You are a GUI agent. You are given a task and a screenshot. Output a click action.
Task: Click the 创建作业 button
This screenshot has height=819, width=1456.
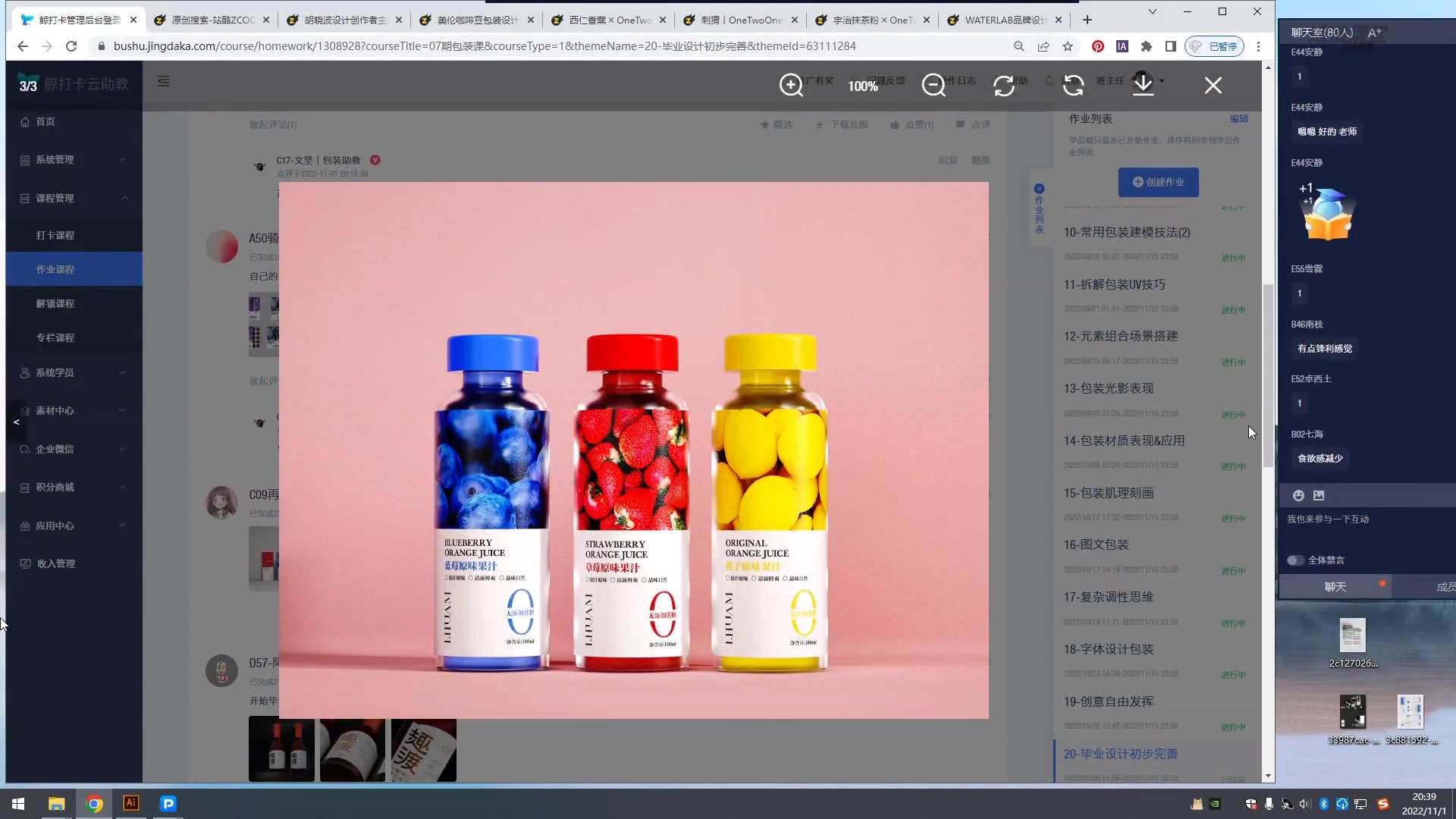(1158, 182)
